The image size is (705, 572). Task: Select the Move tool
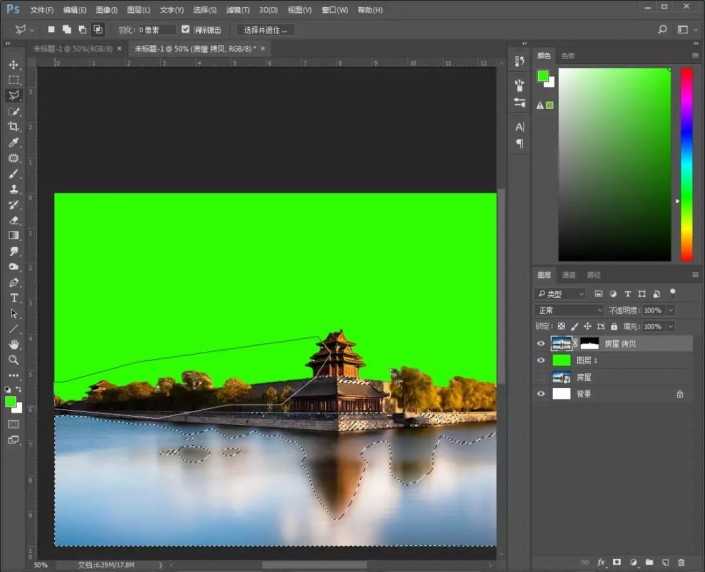[14, 64]
